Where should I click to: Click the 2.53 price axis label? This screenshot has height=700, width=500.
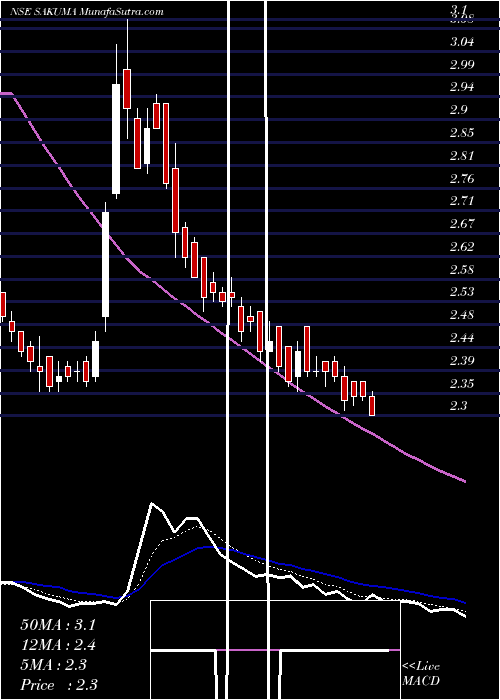(462, 292)
